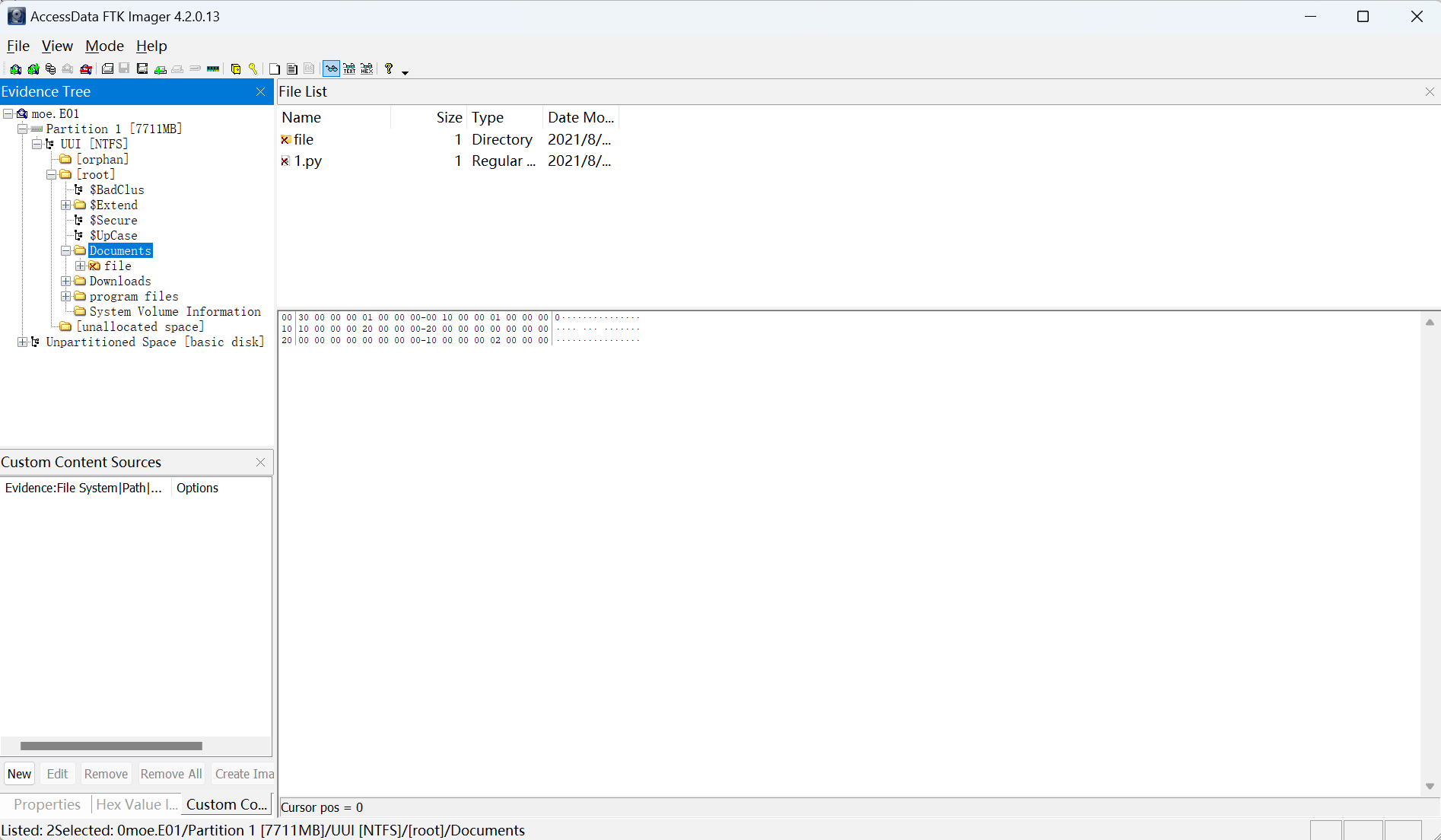Click the grayed Verify Drive/Image icon
Viewport: 1441px width, 840px height.
pyautogui.click(x=195, y=68)
